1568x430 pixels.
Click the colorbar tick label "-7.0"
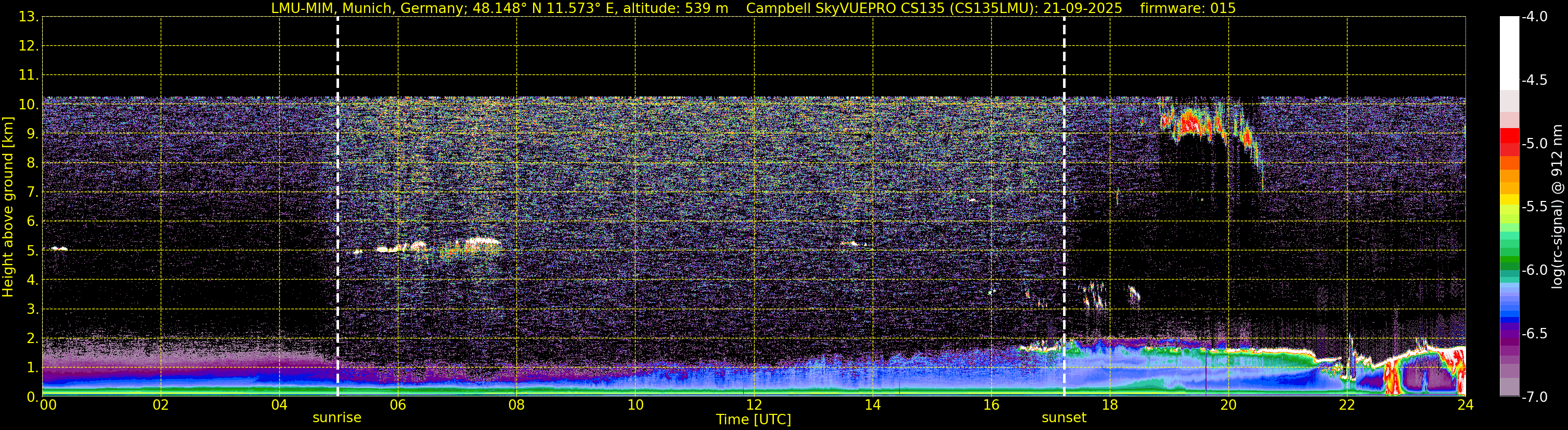coord(1534,397)
